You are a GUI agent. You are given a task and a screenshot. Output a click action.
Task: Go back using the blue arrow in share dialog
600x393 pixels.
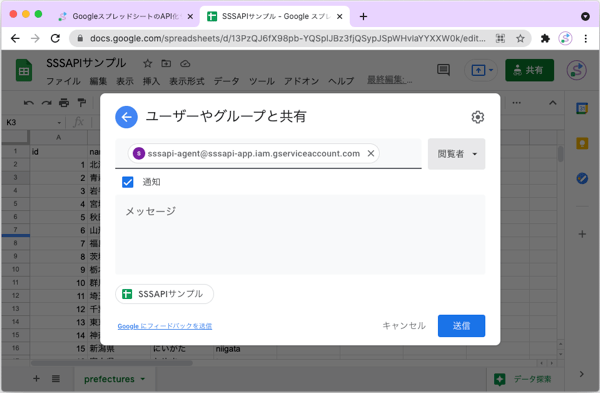(x=126, y=117)
